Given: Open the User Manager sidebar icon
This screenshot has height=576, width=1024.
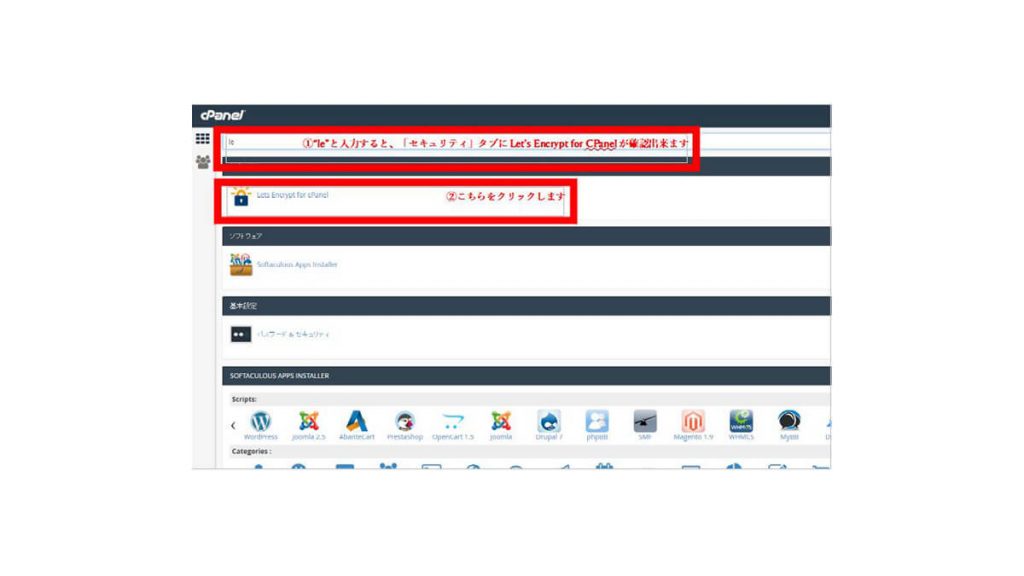Looking at the screenshot, I should [203, 162].
